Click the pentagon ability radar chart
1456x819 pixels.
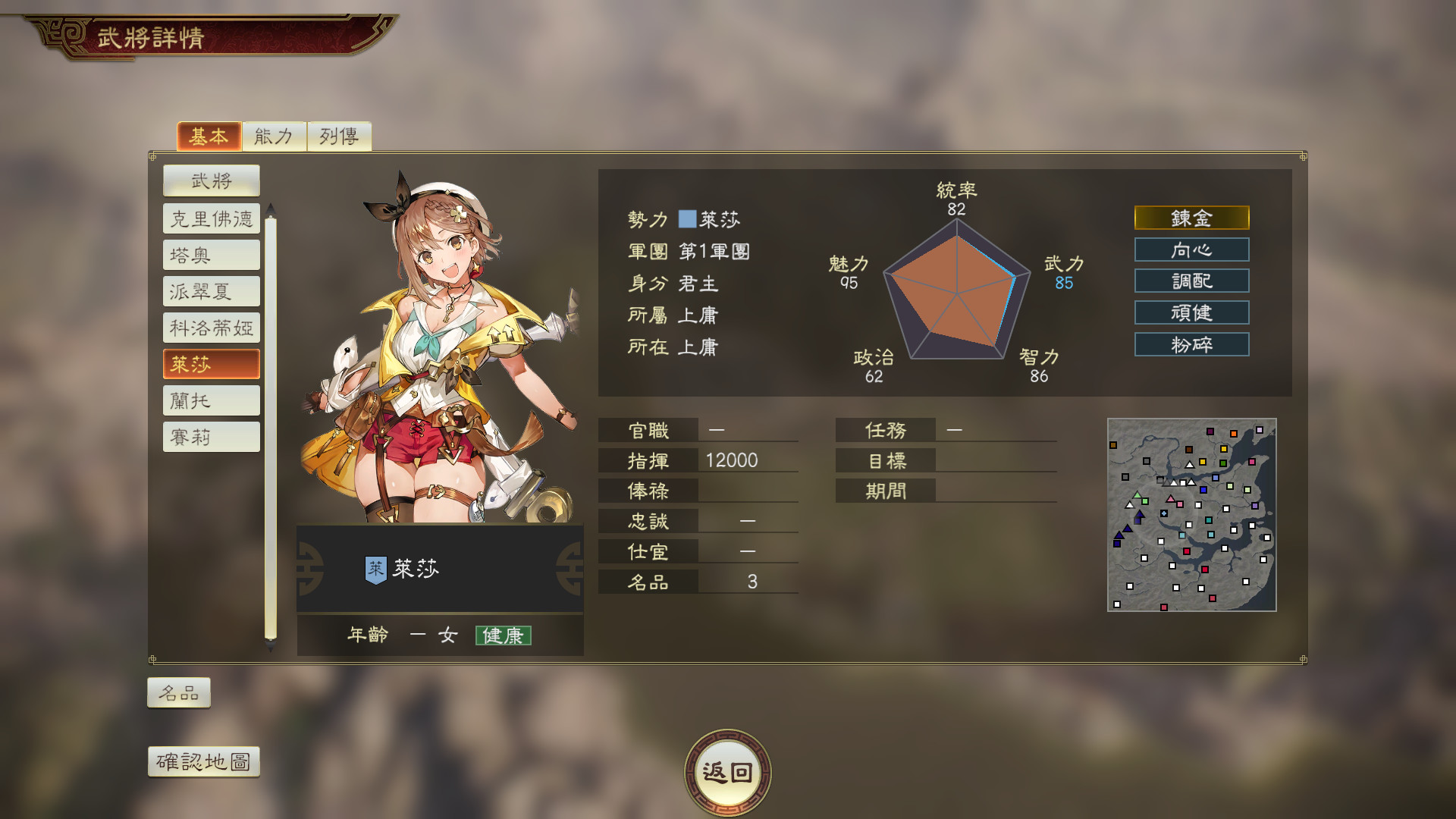point(957,296)
